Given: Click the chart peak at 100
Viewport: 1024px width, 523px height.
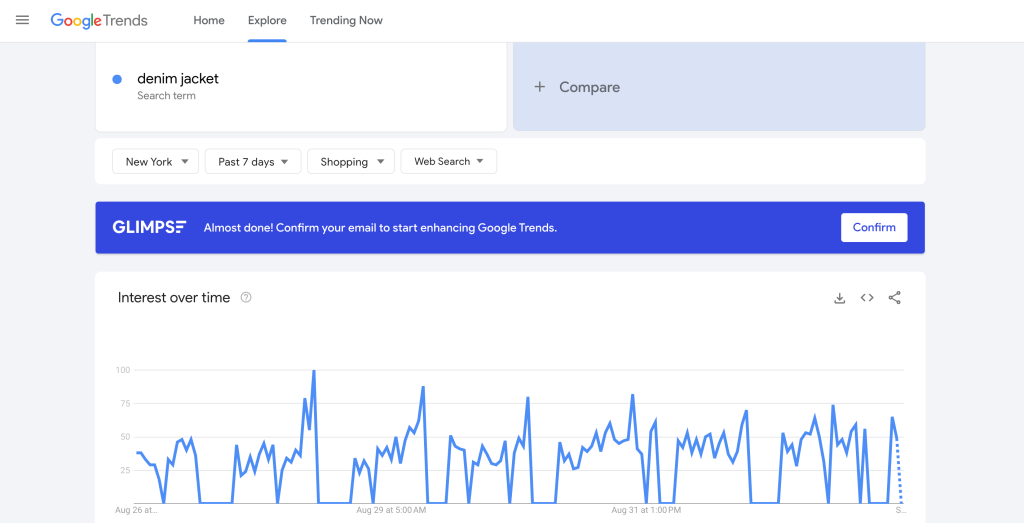Looking at the screenshot, I should click(x=313, y=371).
